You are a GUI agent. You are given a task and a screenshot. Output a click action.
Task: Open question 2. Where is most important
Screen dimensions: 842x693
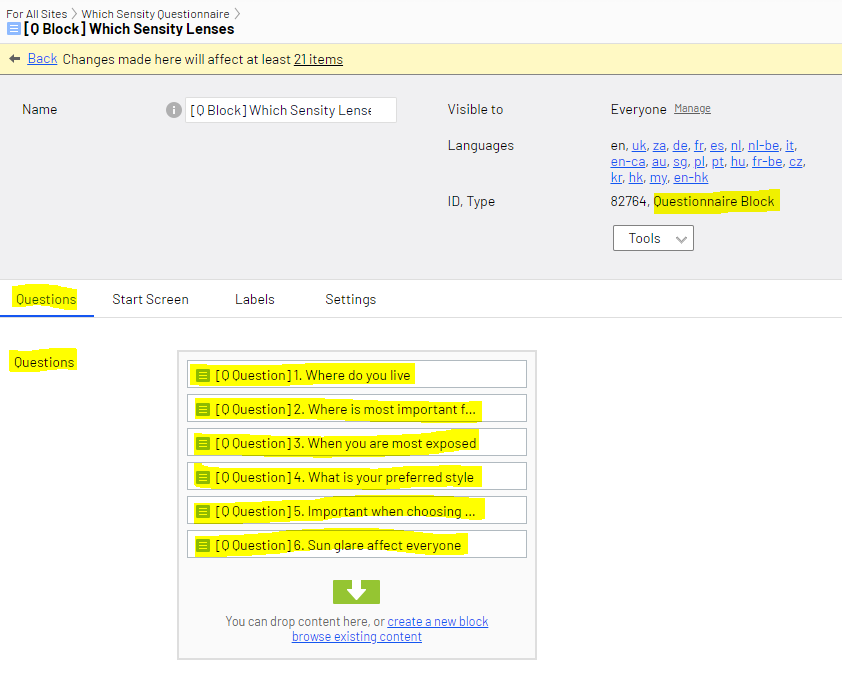[x=357, y=408]
